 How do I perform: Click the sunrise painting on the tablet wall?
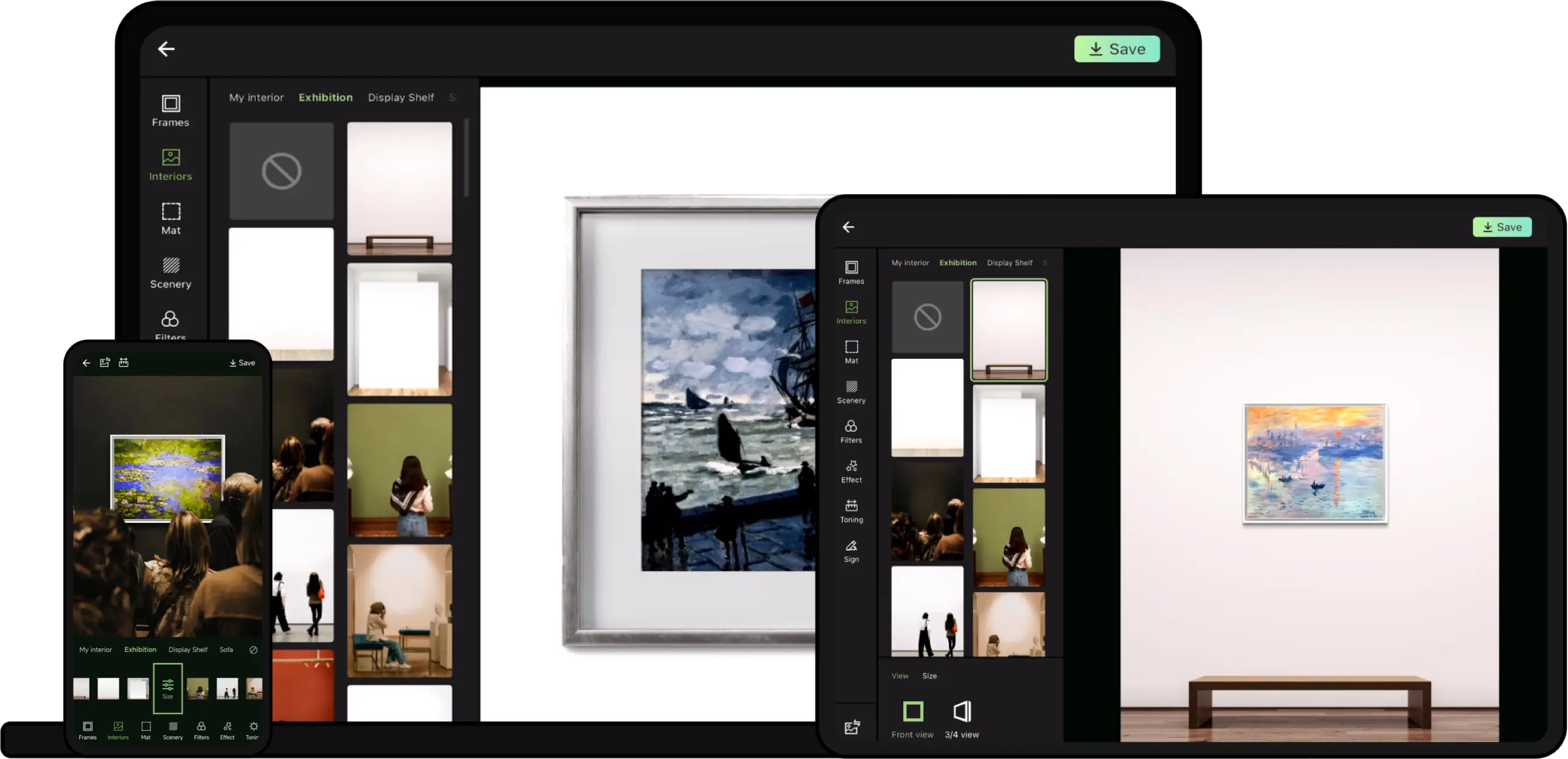click(1315, 463)
